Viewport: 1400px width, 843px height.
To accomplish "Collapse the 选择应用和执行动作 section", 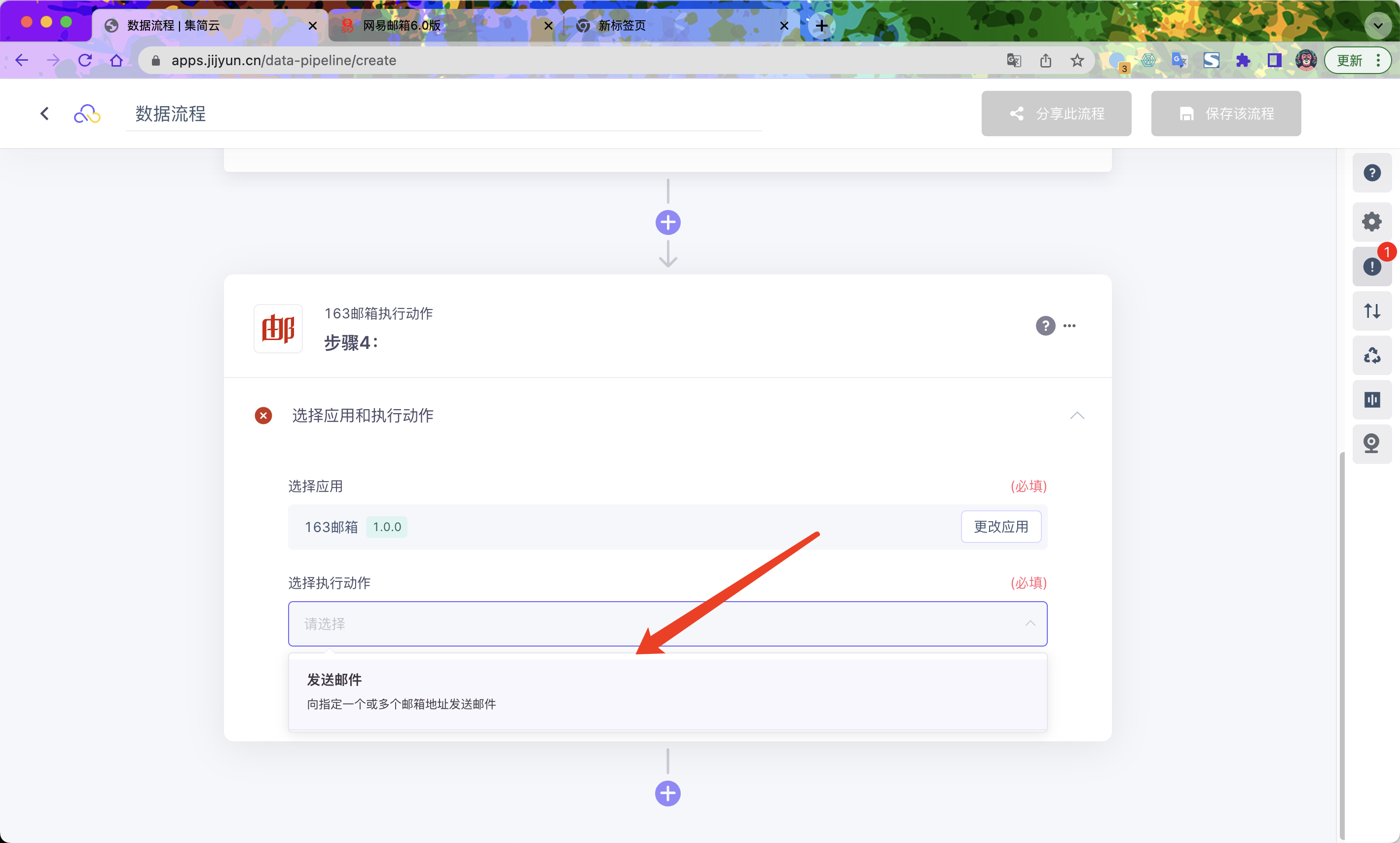I will tap(1077, 416).
